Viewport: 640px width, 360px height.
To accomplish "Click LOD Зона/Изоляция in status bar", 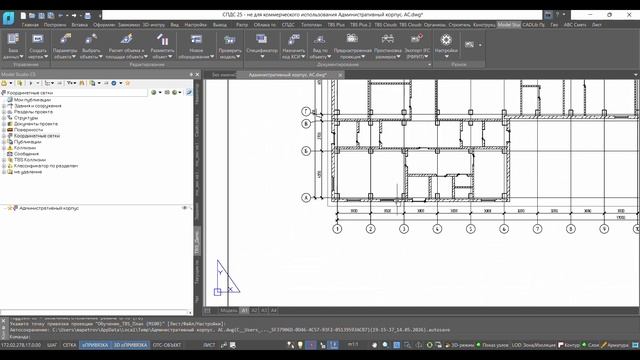I will 533,345.
